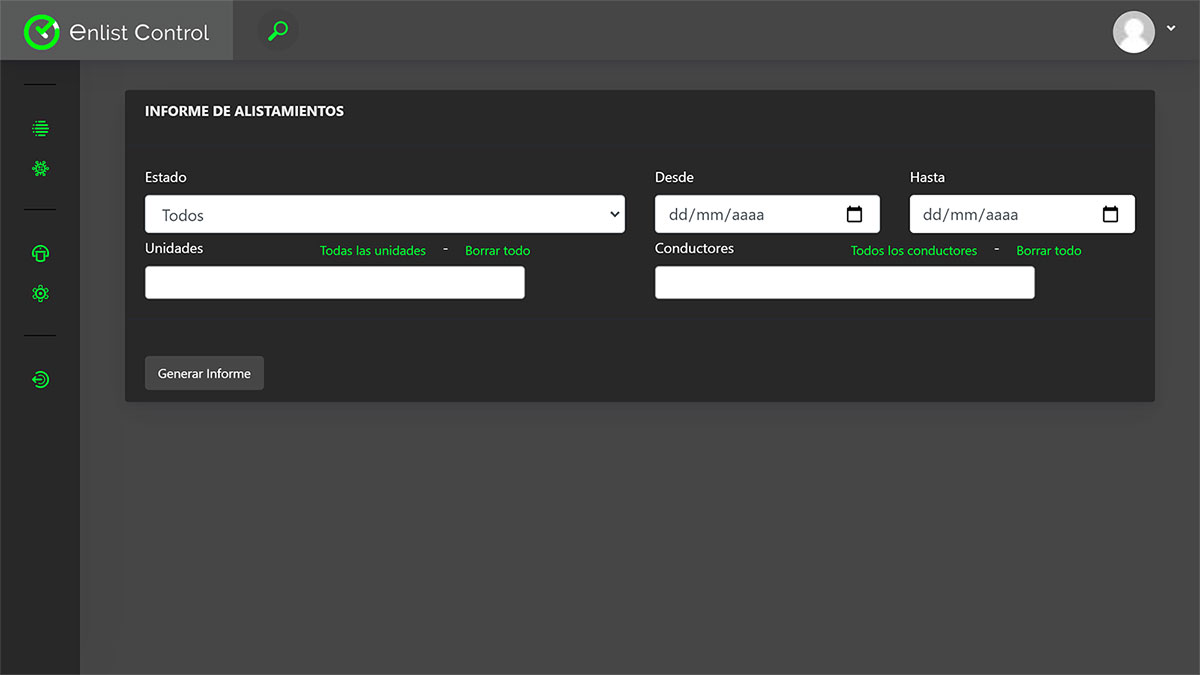Click the Generar Informe button

(x=204, y=373)
